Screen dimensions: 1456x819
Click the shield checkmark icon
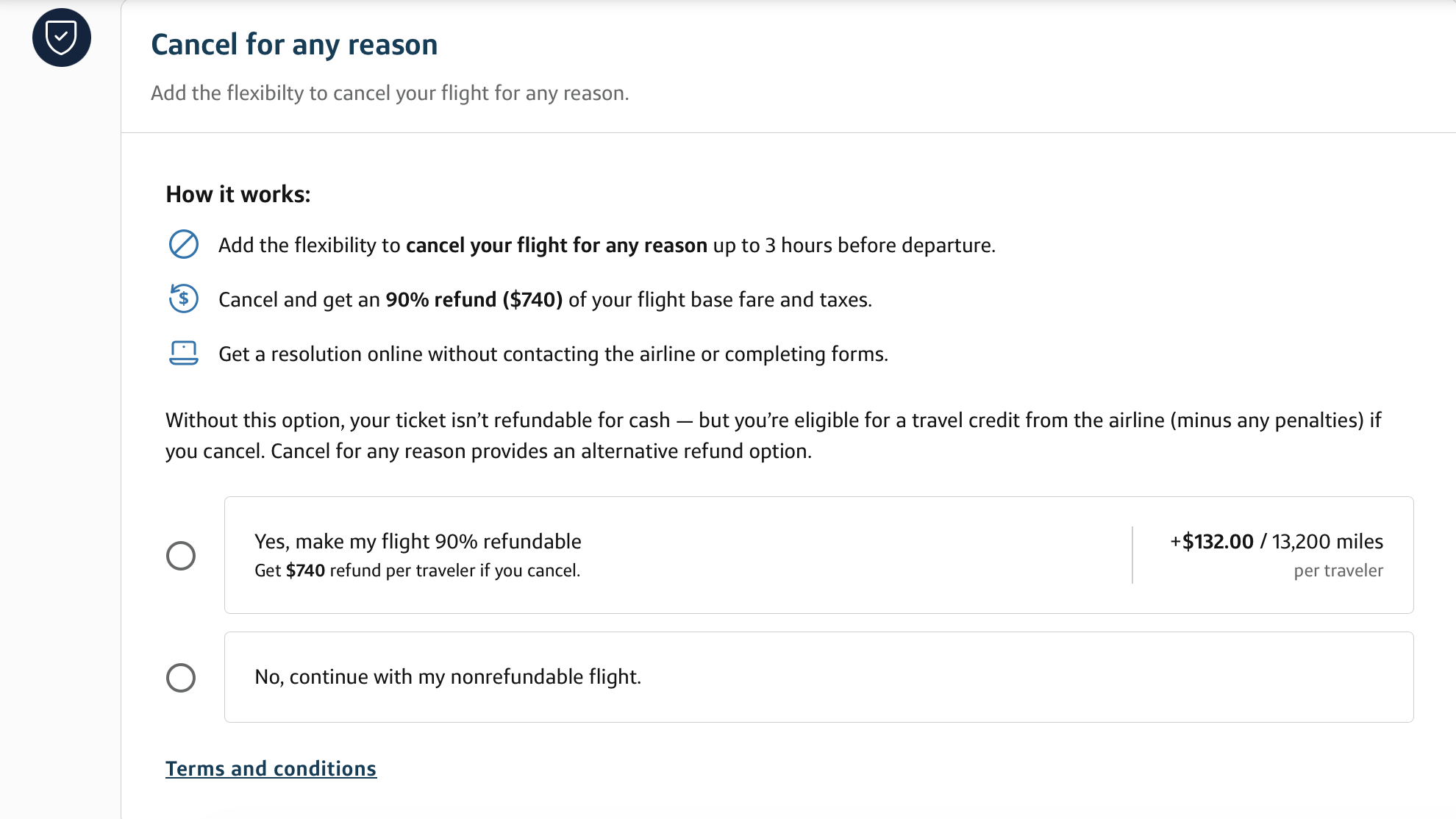61,37
